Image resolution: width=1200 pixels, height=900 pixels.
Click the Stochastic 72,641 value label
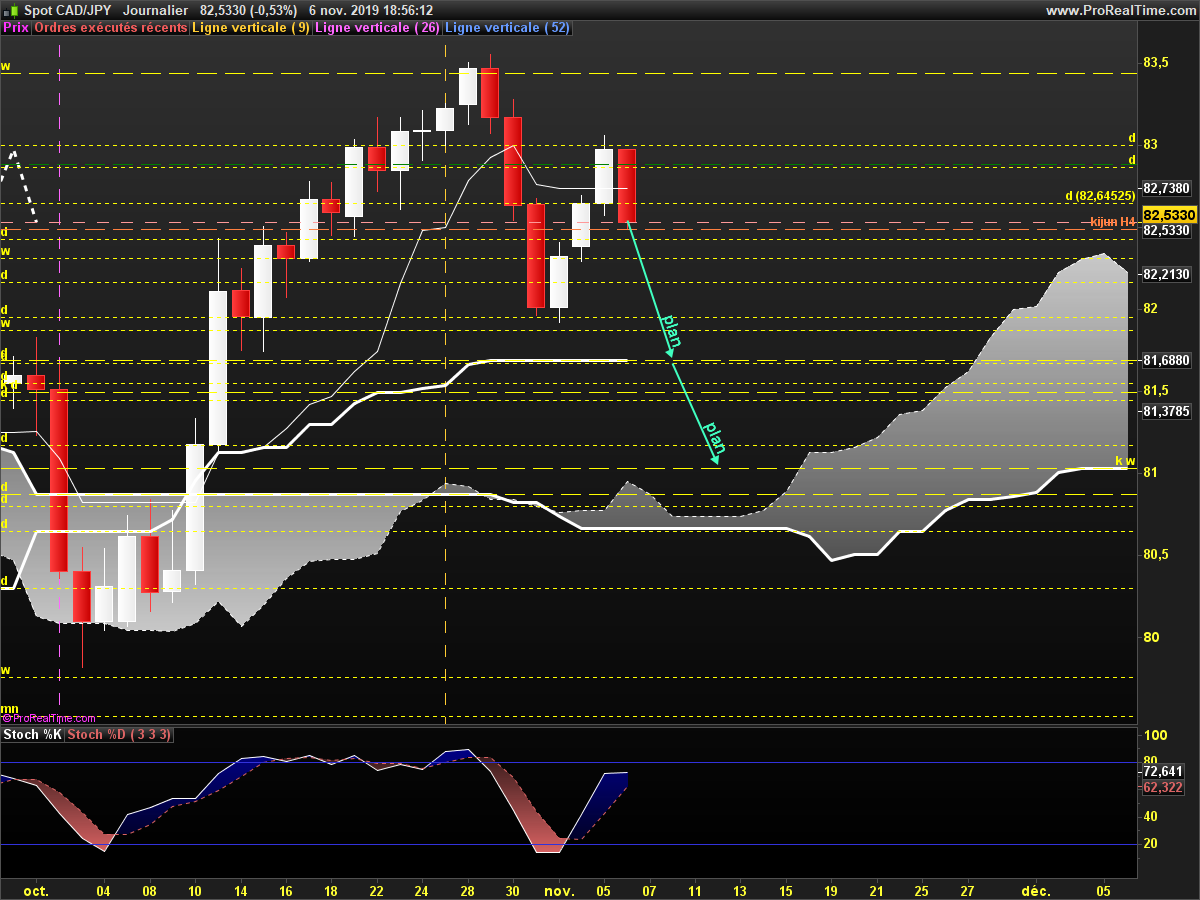[x=1162, y=772]
